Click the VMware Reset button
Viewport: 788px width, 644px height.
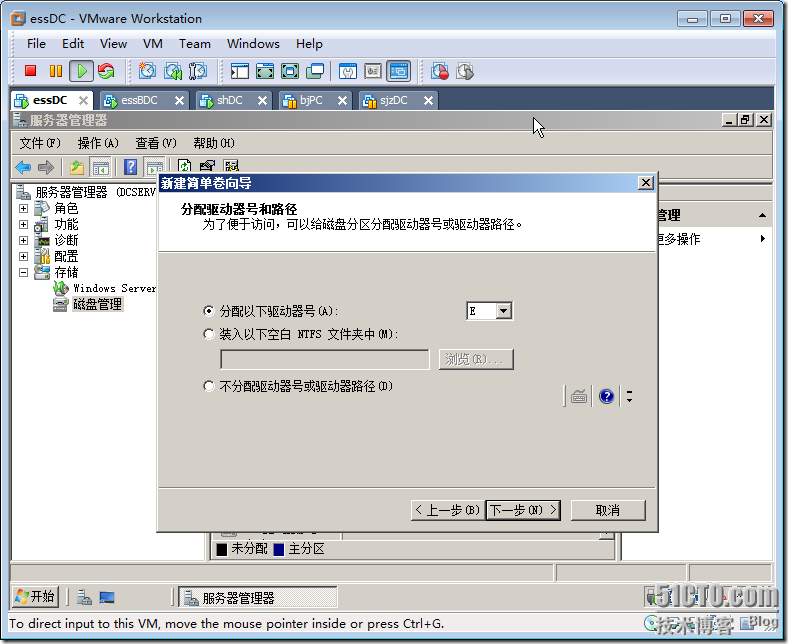tap(106, 71)
